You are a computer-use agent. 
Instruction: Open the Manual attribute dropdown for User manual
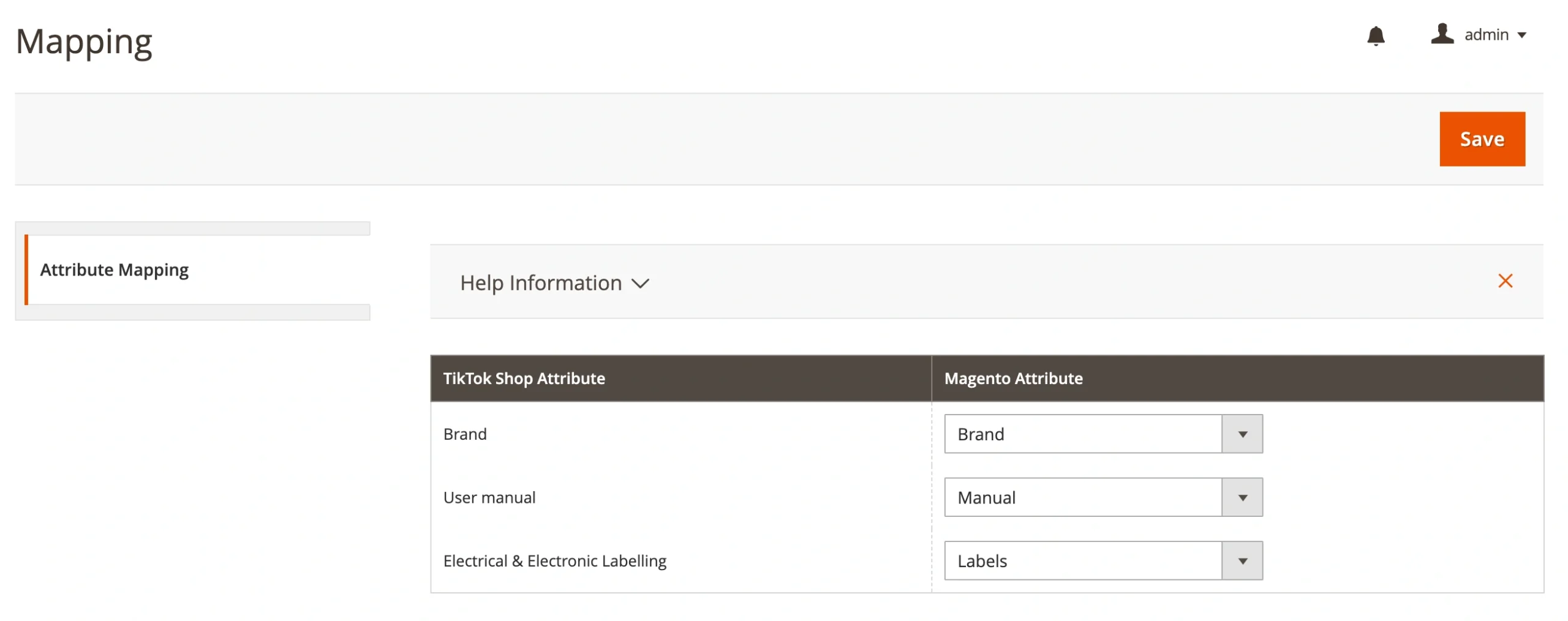click(x=1084, y=497)
